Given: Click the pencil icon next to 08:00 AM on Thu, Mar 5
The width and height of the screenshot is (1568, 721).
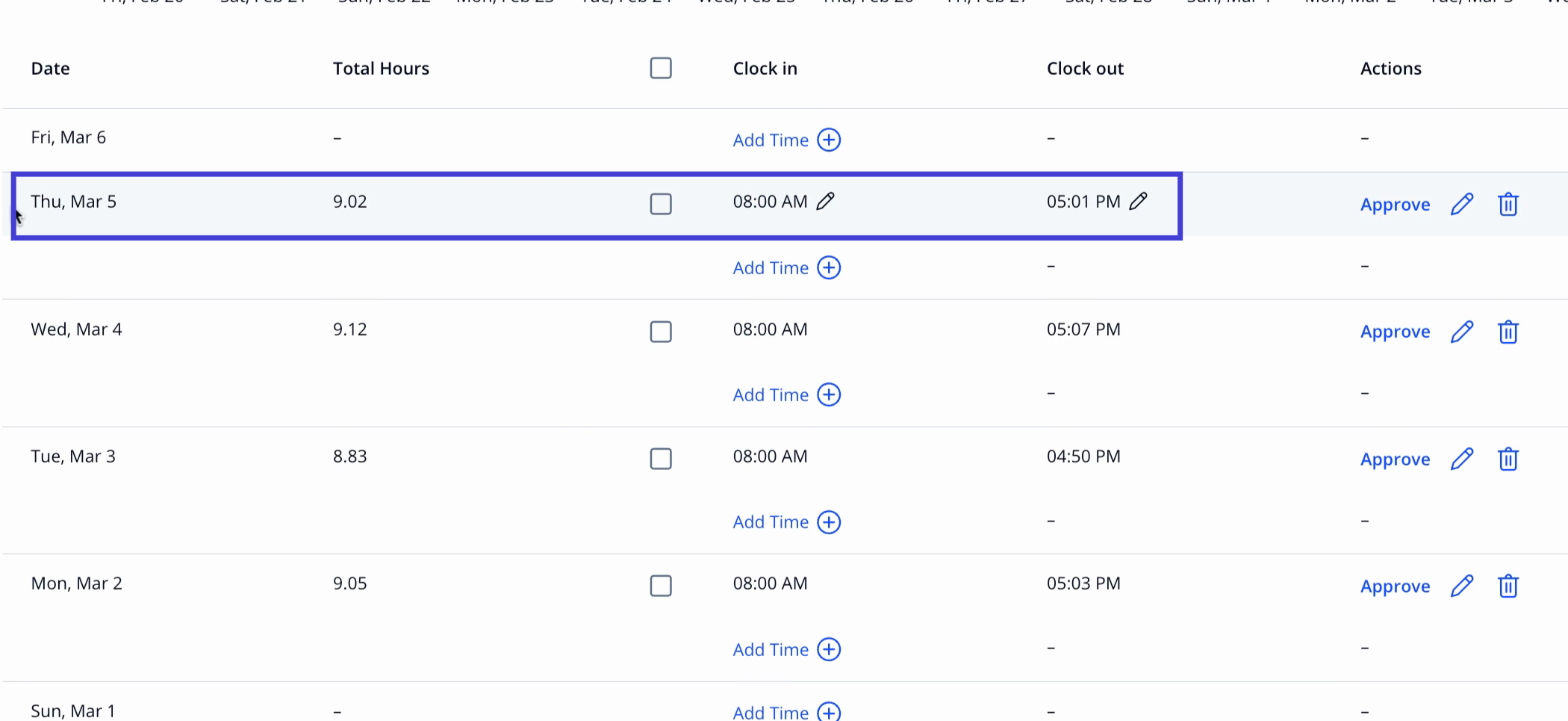Looking at the screenshot, I should point(825,201).
